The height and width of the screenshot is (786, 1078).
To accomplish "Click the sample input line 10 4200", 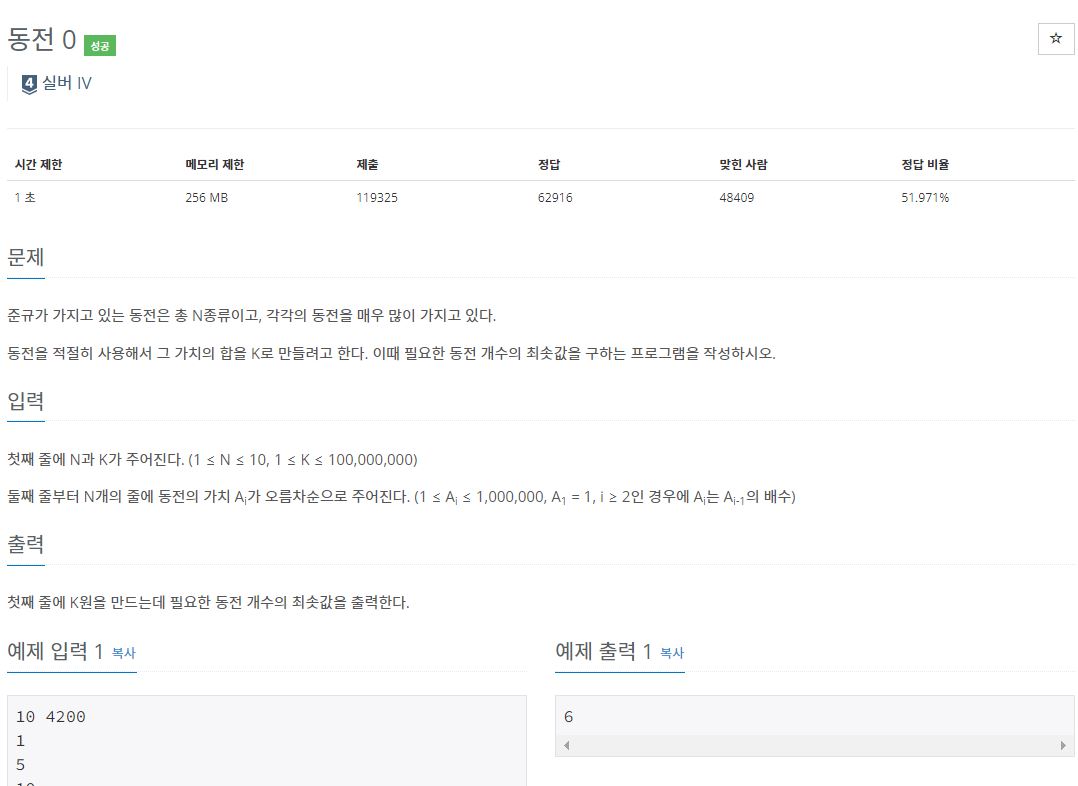I will point(51,717).
